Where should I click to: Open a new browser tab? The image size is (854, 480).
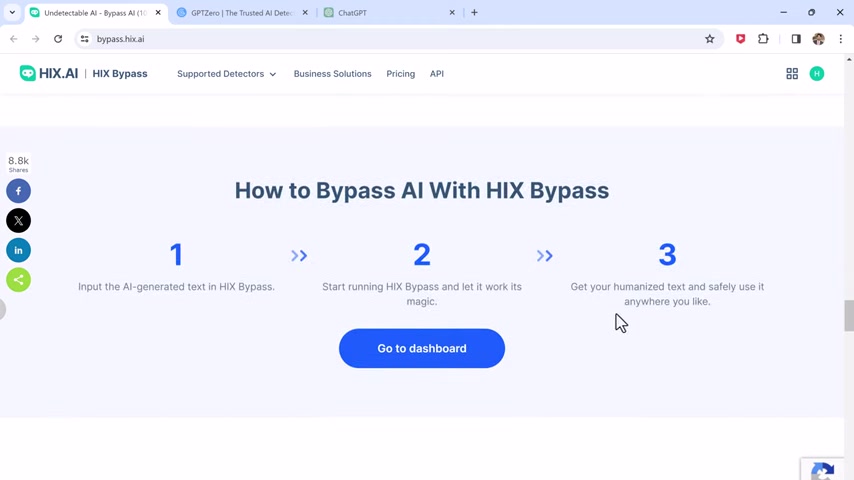pyautogui.click(x=474, y=13)
